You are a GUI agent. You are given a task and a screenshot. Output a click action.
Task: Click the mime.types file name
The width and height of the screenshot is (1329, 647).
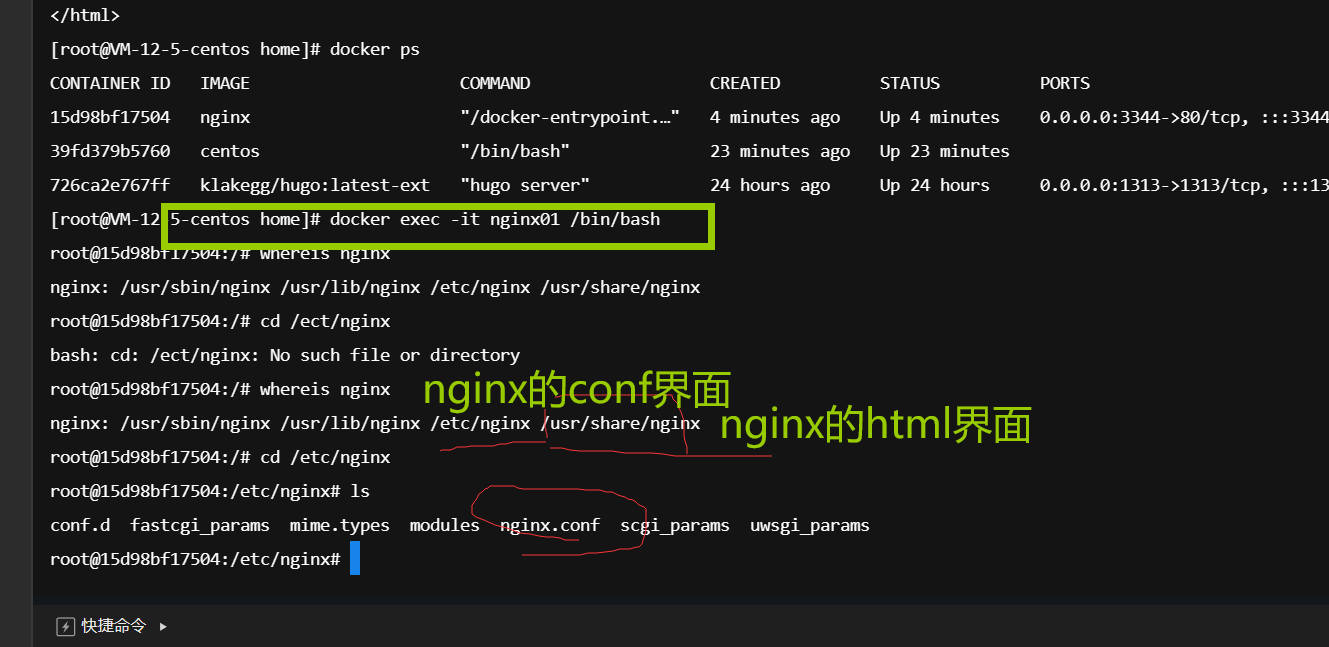click(340, 525)
